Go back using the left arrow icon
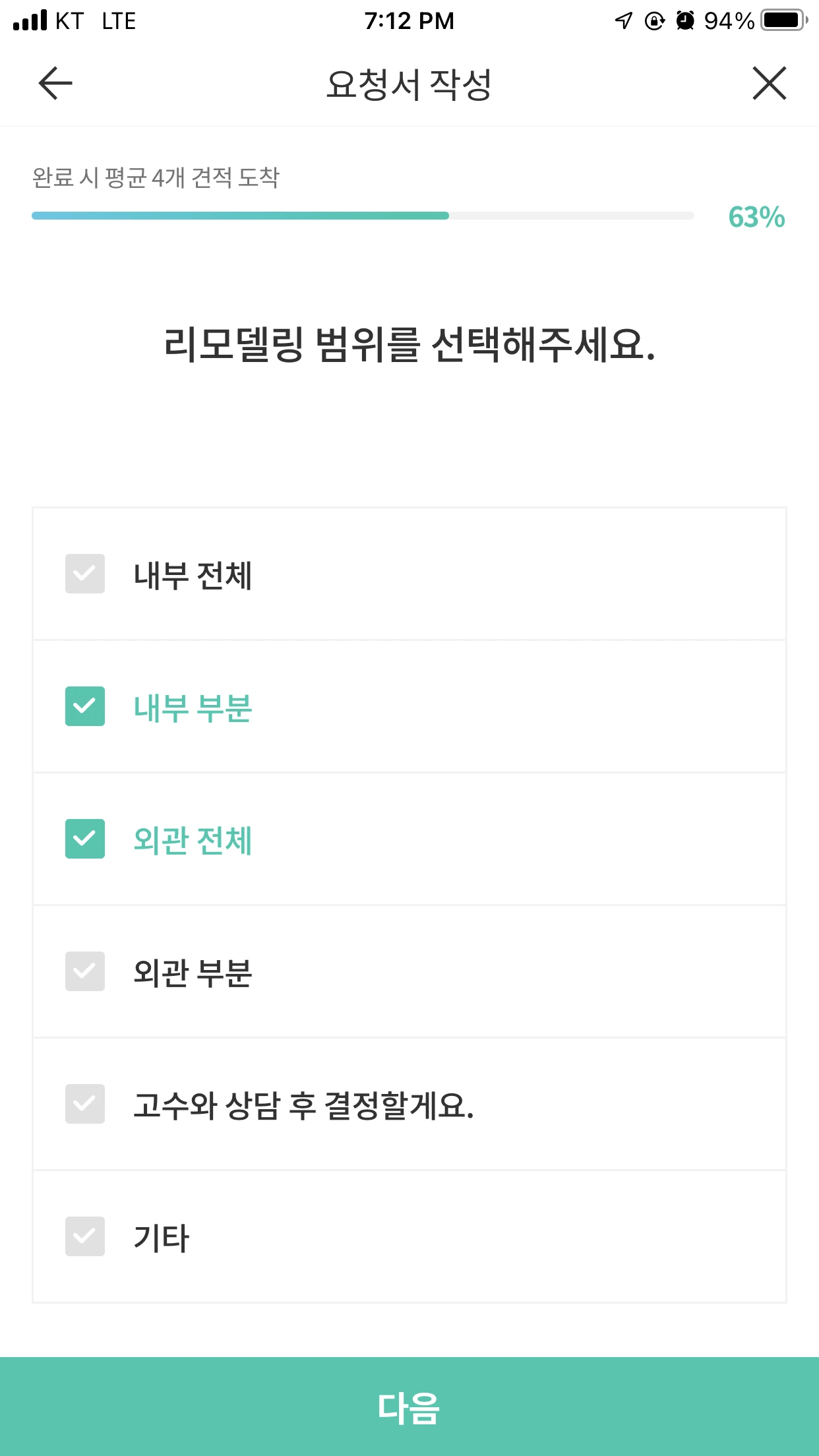819x1456 pixels. point(55,84)
